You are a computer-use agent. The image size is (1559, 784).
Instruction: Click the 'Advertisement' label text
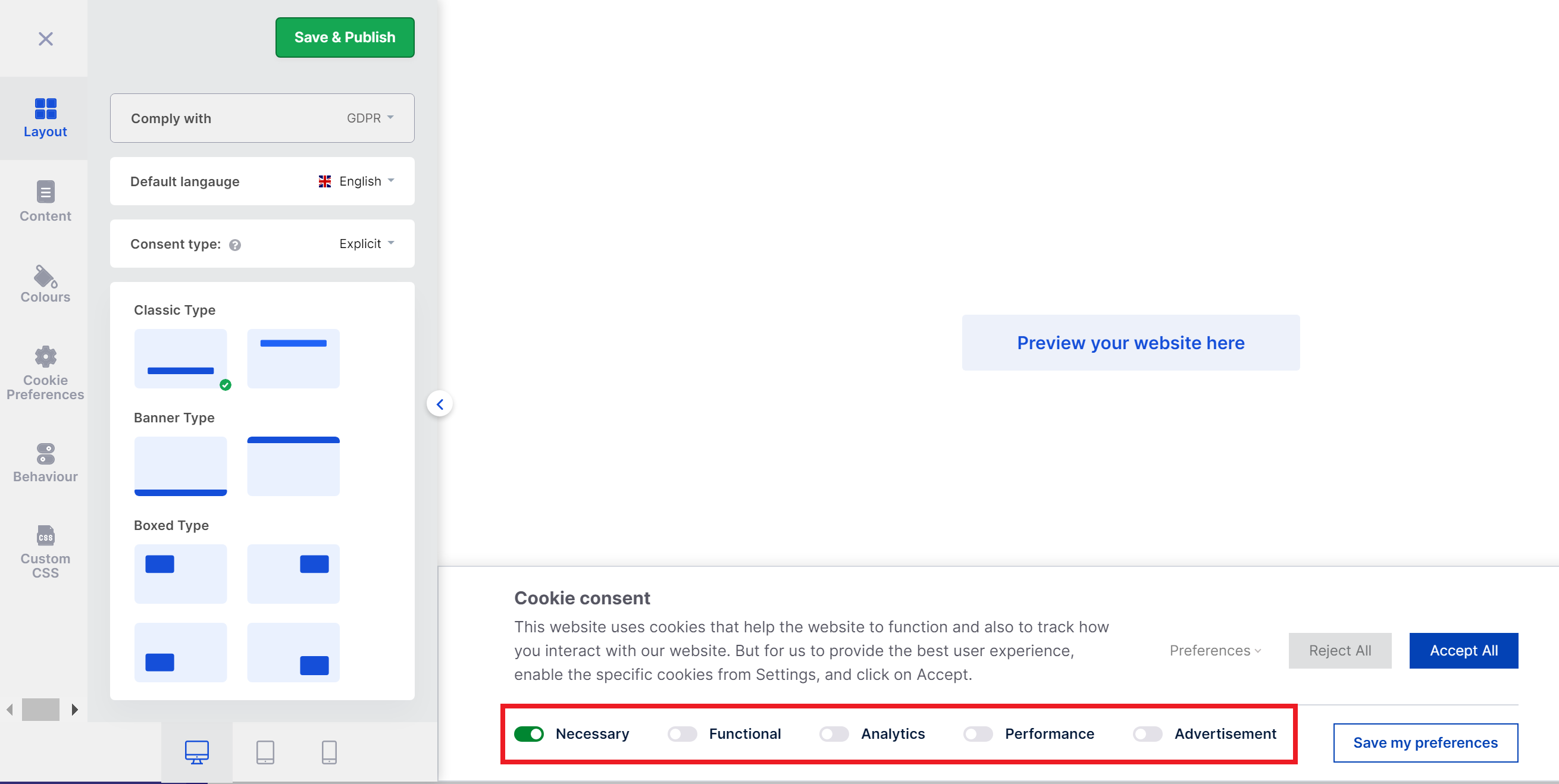click(1226, 734)
